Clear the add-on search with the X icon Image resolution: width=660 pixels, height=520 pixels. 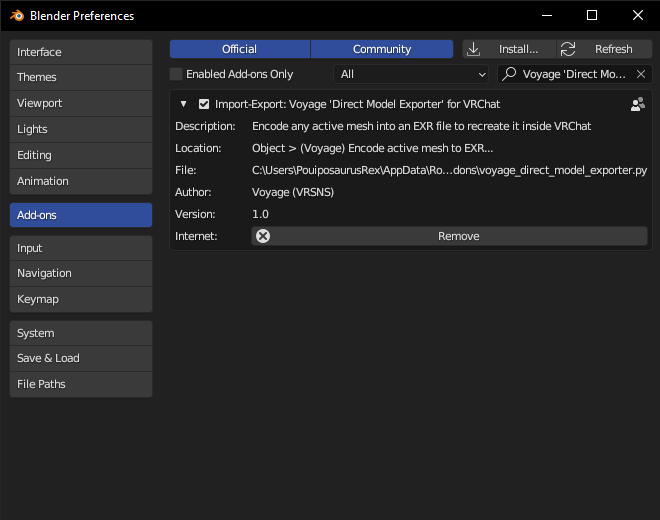point(641,74)
